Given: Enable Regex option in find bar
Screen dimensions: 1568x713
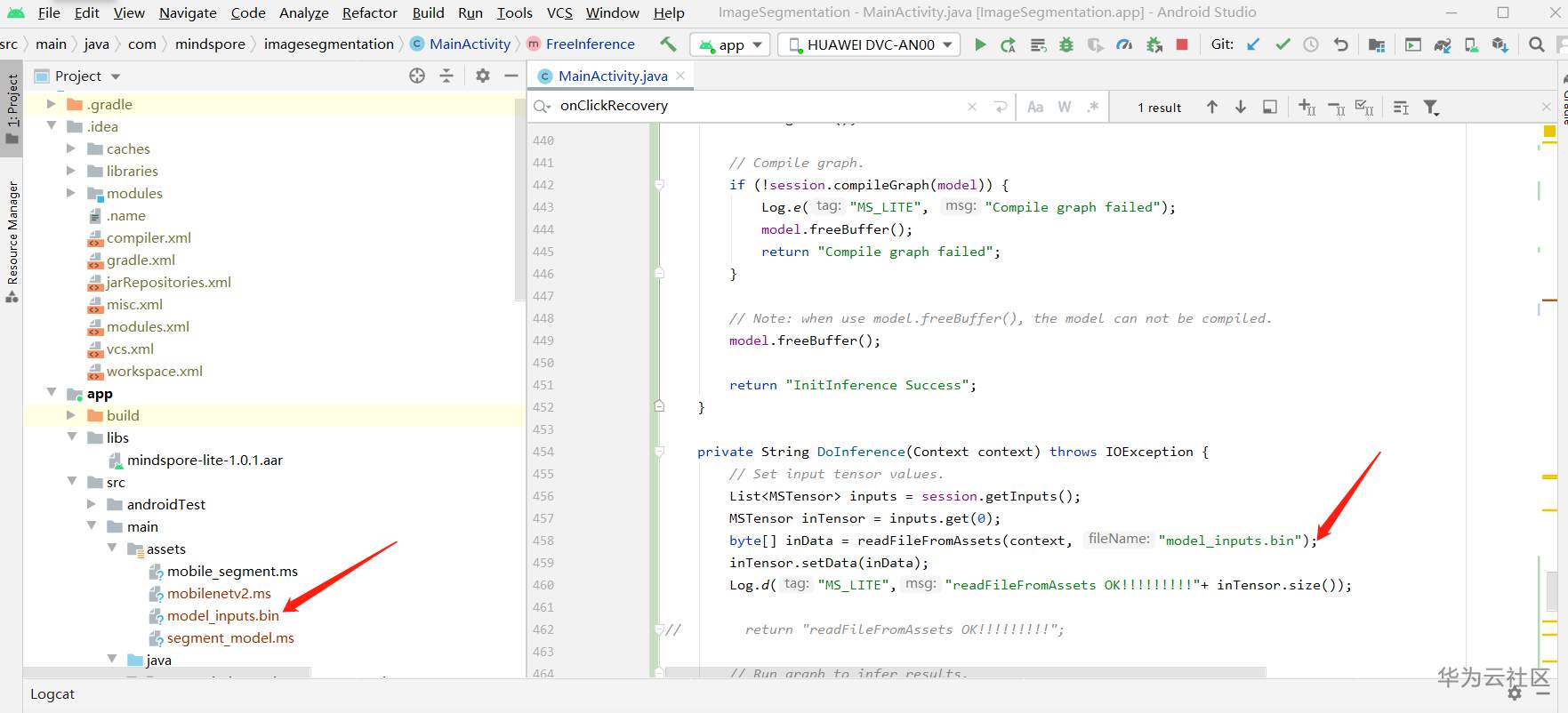Looking at the screenshot, I should [x=1093, y=108].
